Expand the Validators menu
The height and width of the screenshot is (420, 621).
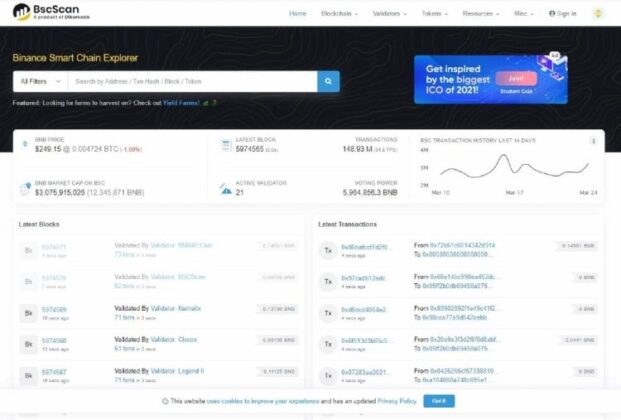(x=390, y=13)
